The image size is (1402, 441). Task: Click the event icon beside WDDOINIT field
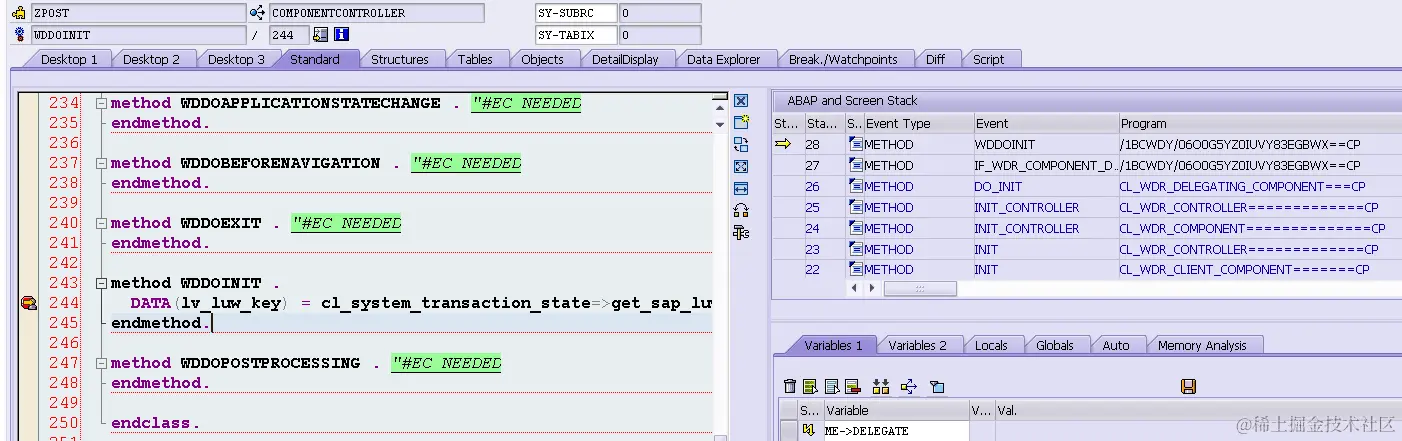pos(19,35)
